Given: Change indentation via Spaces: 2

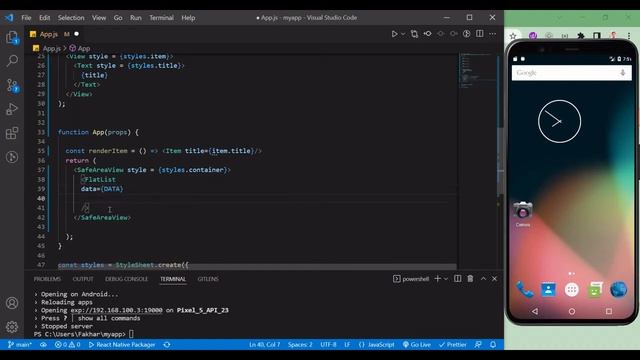Looking at the screenshot, I should point(300,345).
